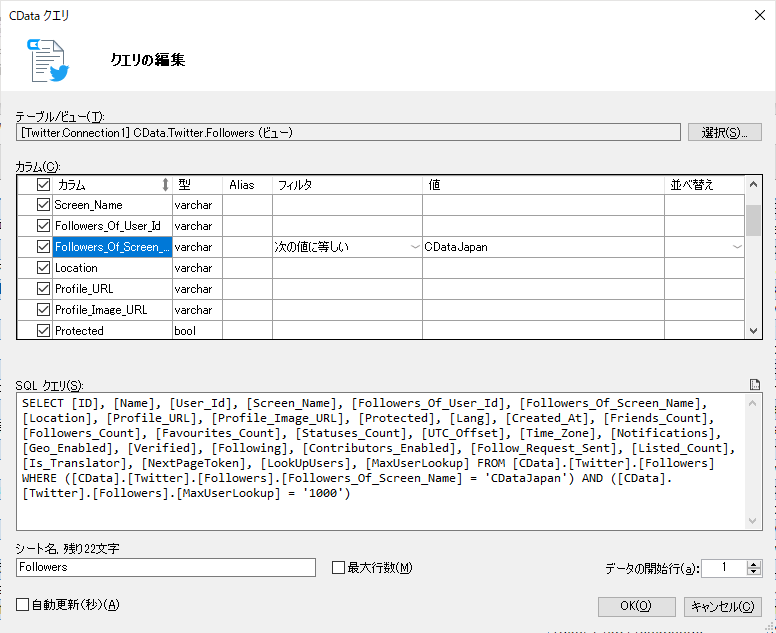Click the データの開始行 number field

point(724,568)
